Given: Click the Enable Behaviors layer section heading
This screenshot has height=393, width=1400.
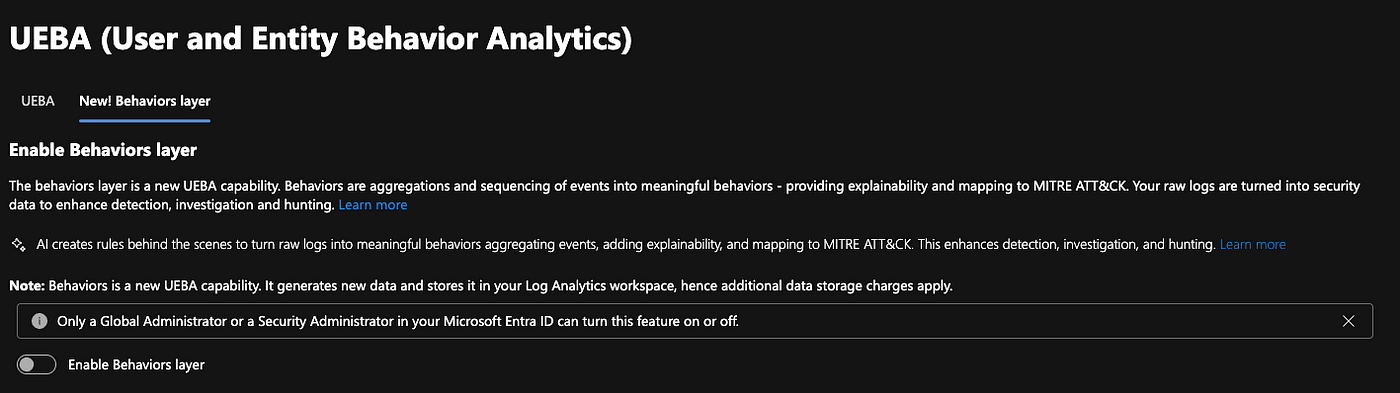Looking at the screenshot, I should point(103,151).
